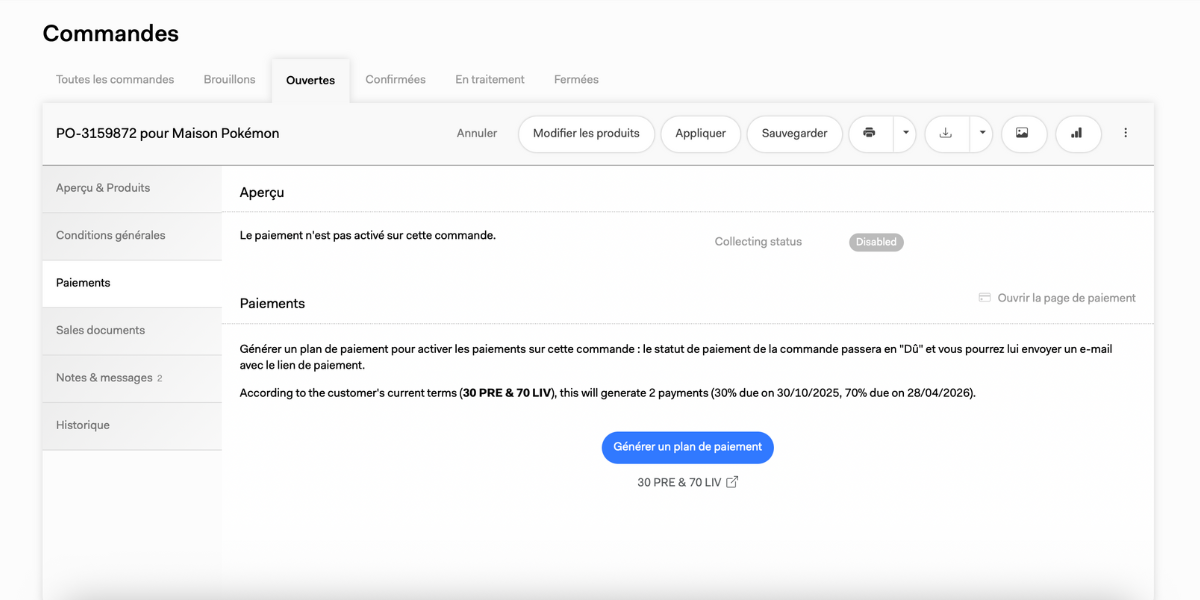Click Modifier les produits button
Viewport: 1200px width, 600px height.
pyautogui.click(x=586, y=133)
